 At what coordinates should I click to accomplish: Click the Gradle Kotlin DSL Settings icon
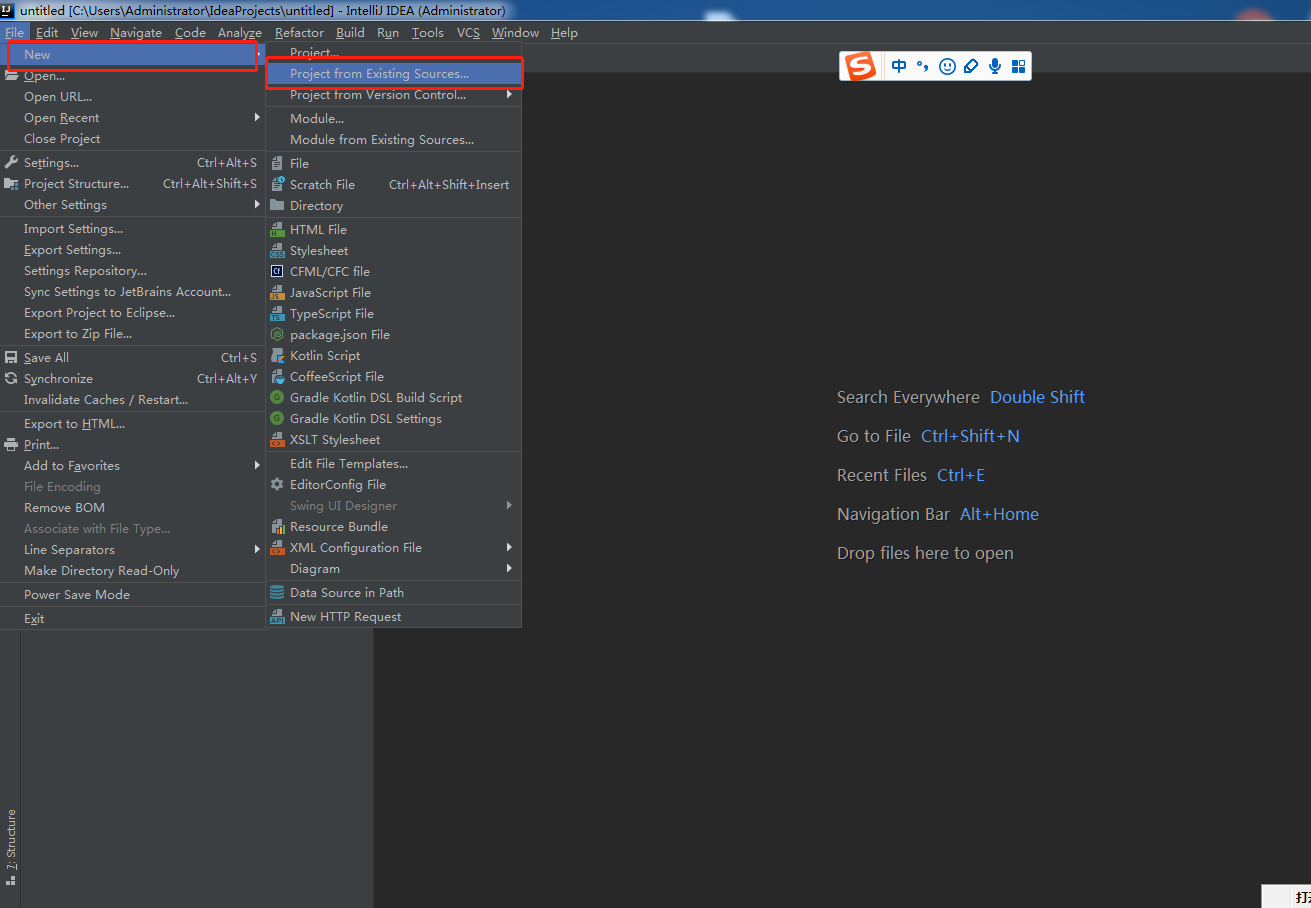tap(277, 419)
